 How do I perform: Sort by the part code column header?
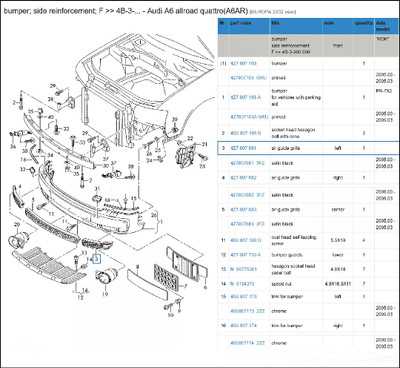coord(241,23)
